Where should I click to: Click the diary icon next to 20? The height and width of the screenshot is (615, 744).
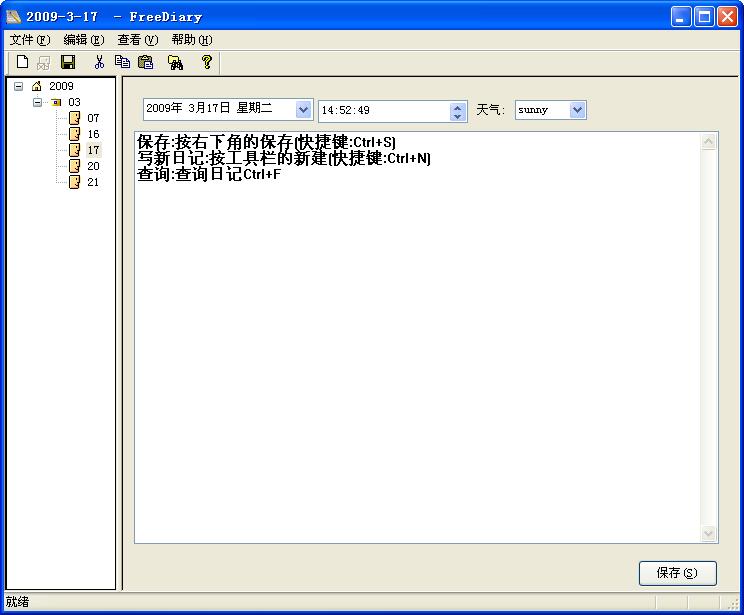(x=74, y=166)
